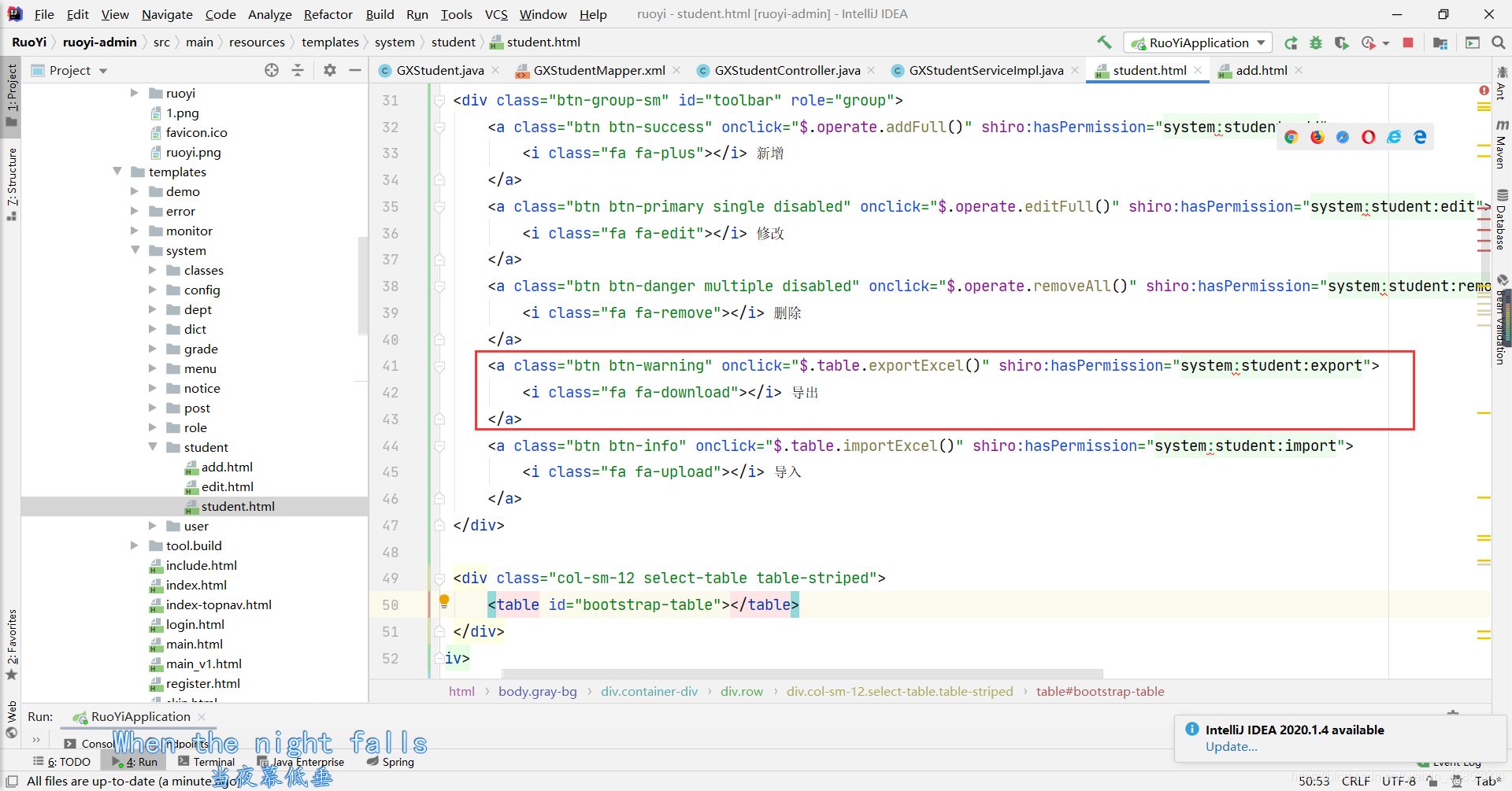Viewport: 1512px width, 791px height.
Task: Click table#bootstrap-table breadcrumb
Action: pos(1100,691)
